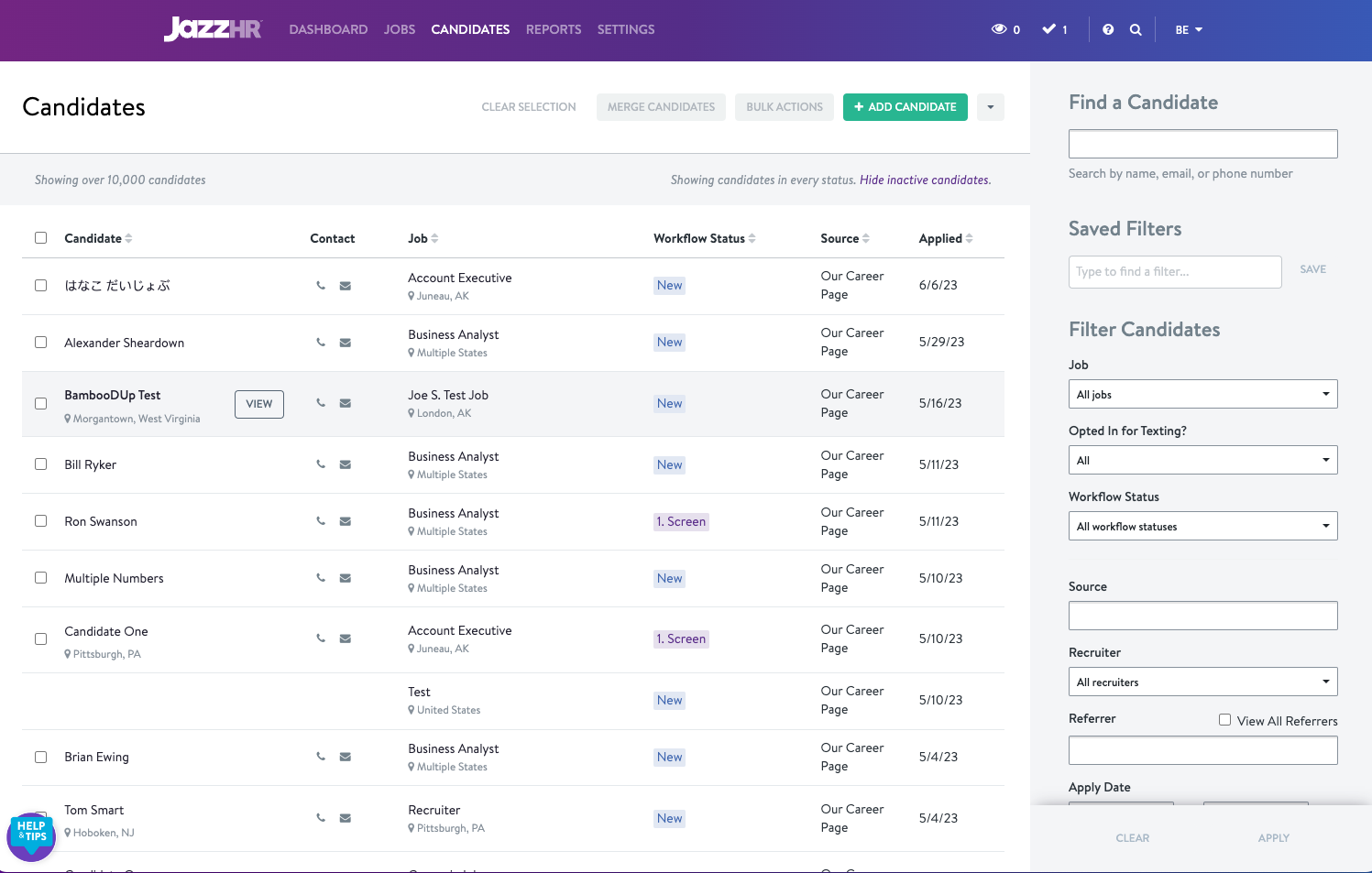The width and height of the screenshot is (1372, 873).
Task: Click phone icon for Alexander Sheardown
Action: click(321, 343)
